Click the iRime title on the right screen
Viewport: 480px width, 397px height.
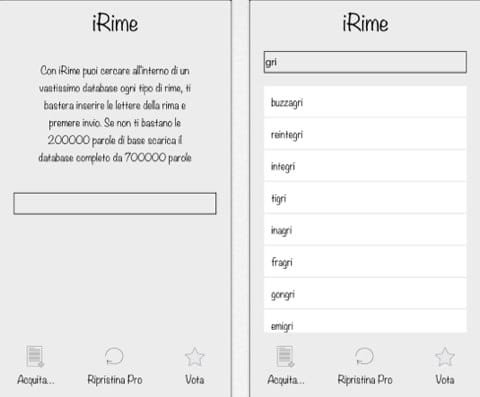click(x=365, y=23)
